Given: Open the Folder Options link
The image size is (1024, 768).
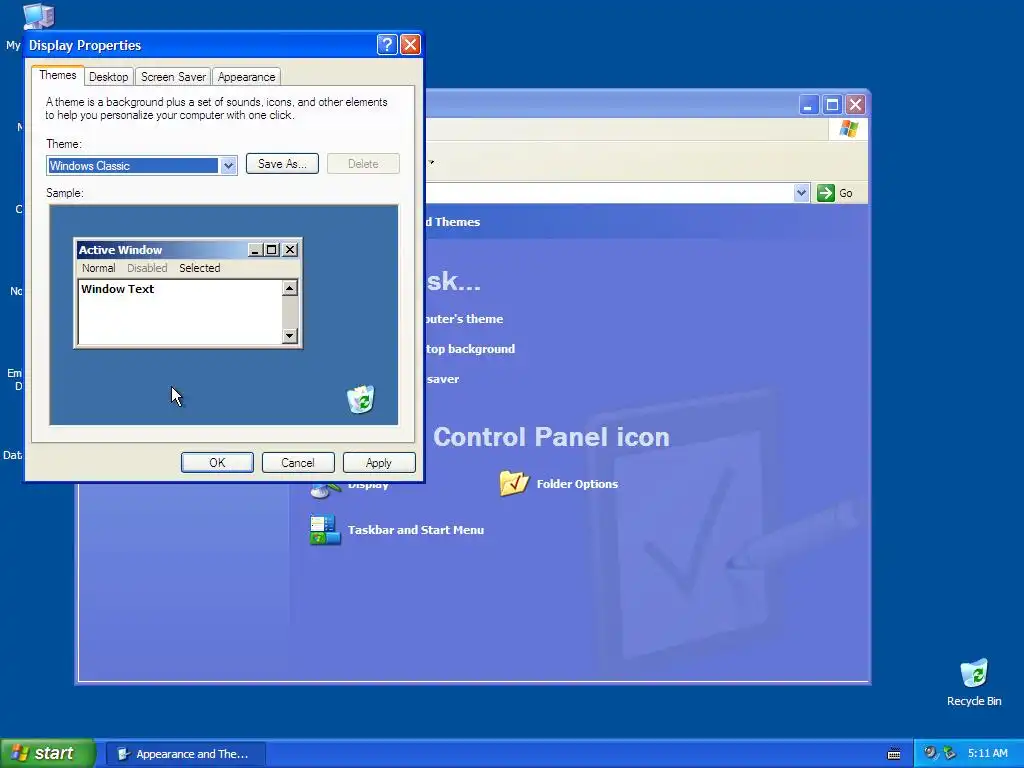Looking at the screenshot, I should coord(577,484).
